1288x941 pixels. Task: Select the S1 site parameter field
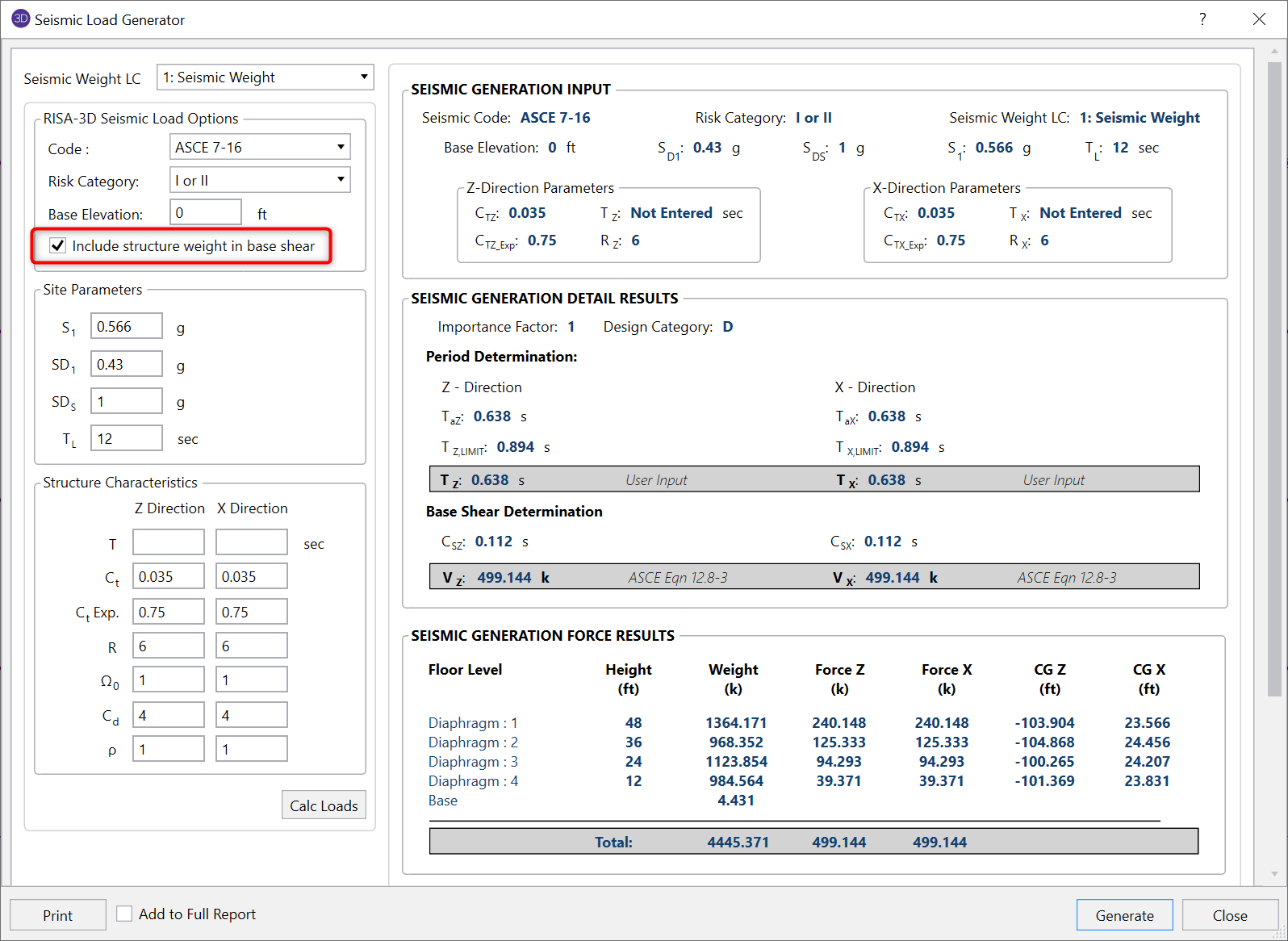126,327
